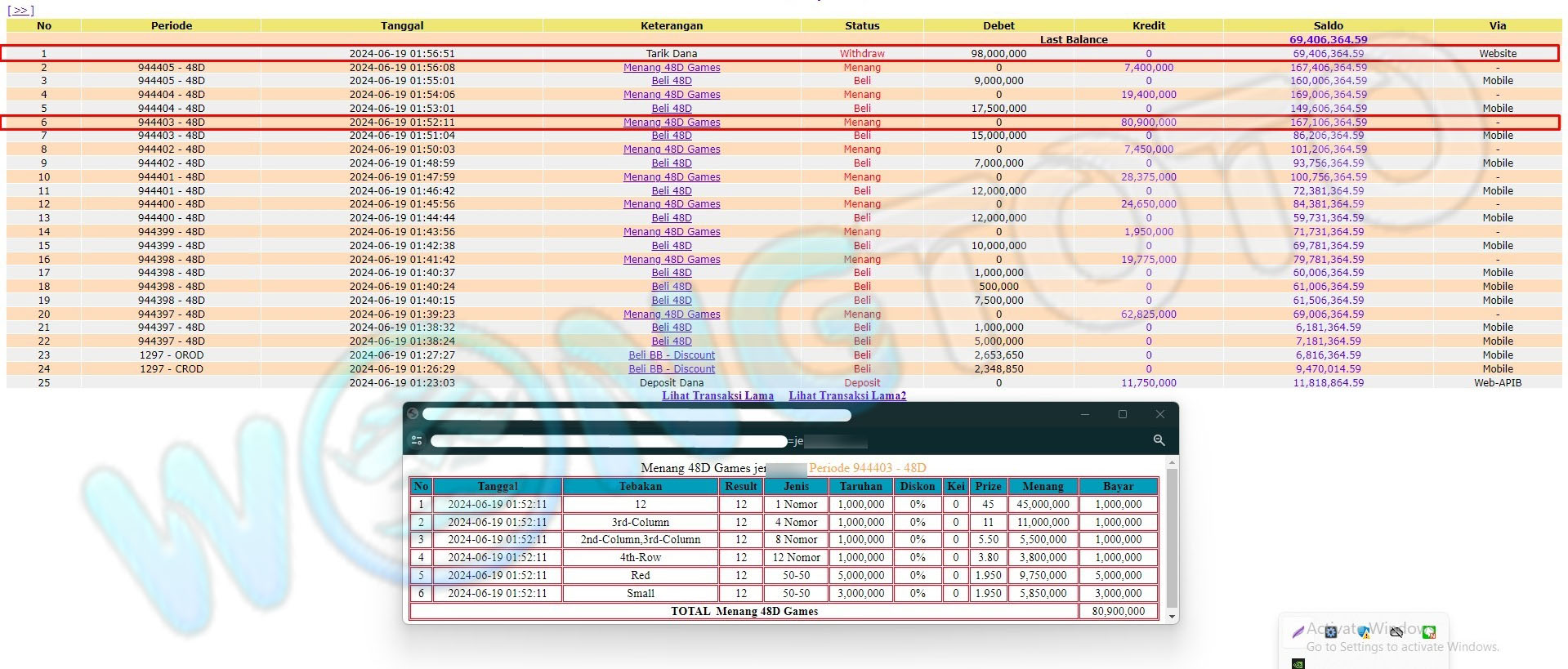1568x669 pixels.
Task: Click the [>>] next page link
Action: [x=20, y=11]
